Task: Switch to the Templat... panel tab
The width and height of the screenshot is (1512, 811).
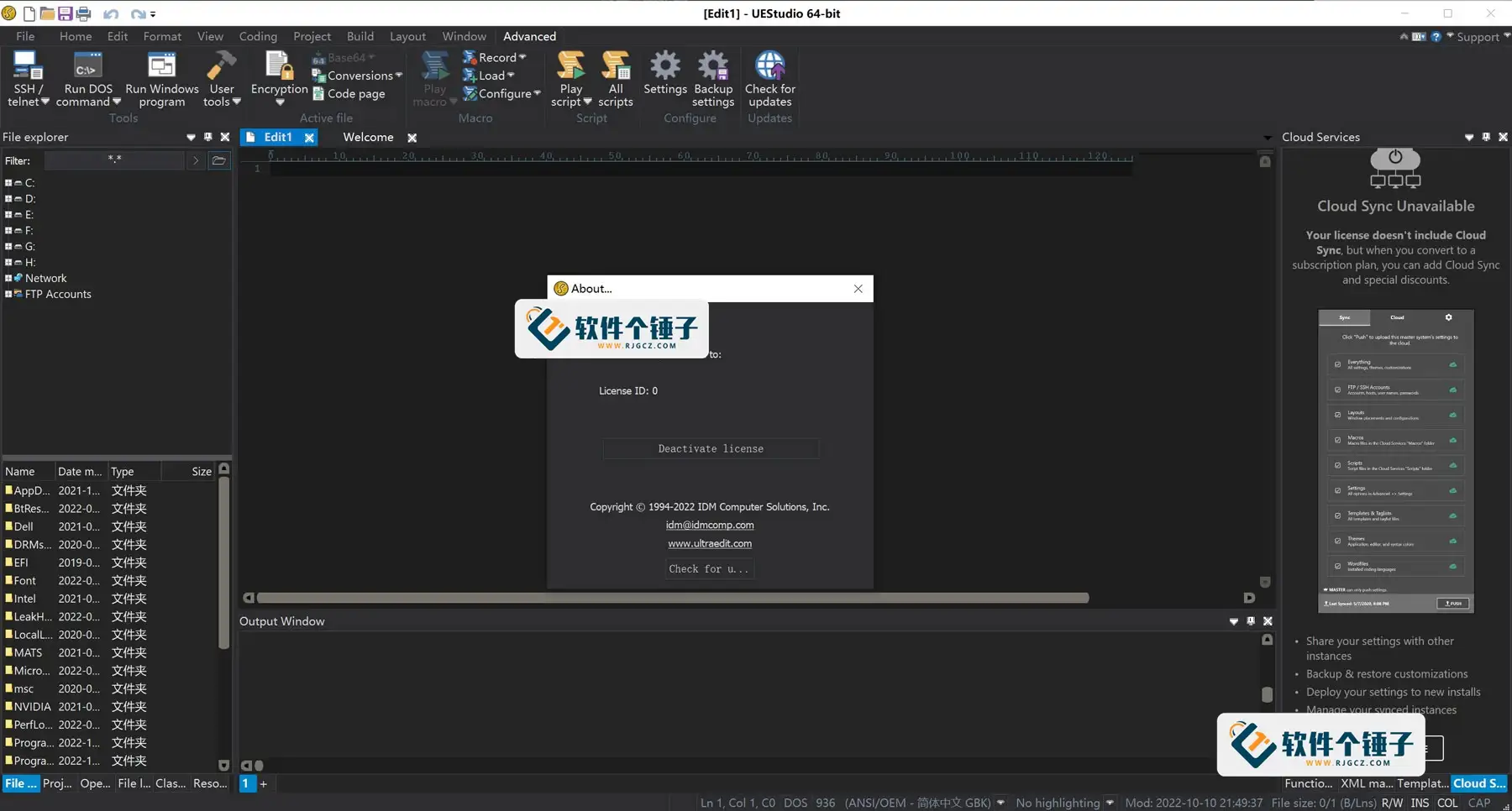Action: click(1422, 783)
